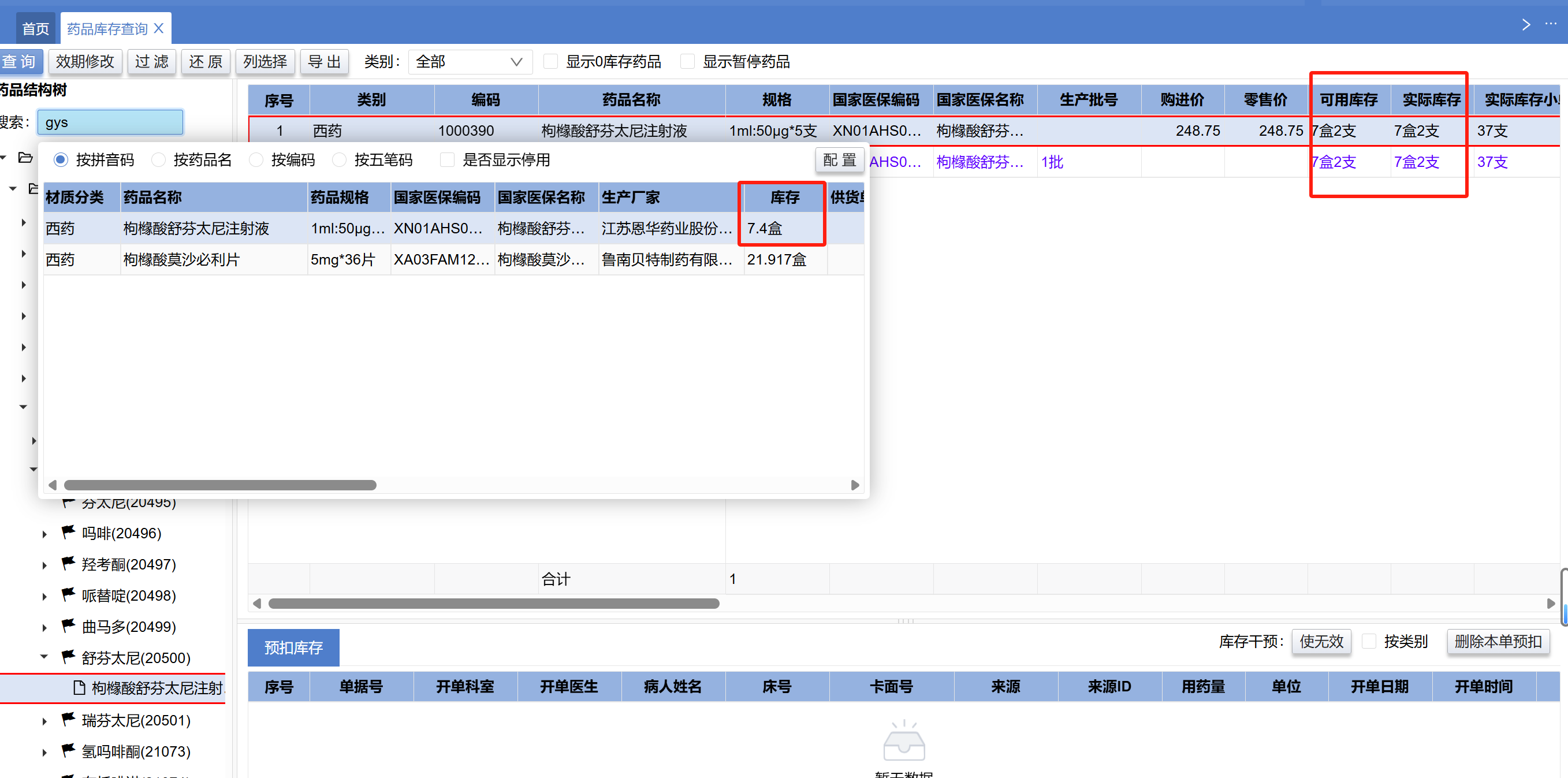
Task: Click the document icon for 枸橼酸舒芬太尼注射液
Action: coord(79,688)
